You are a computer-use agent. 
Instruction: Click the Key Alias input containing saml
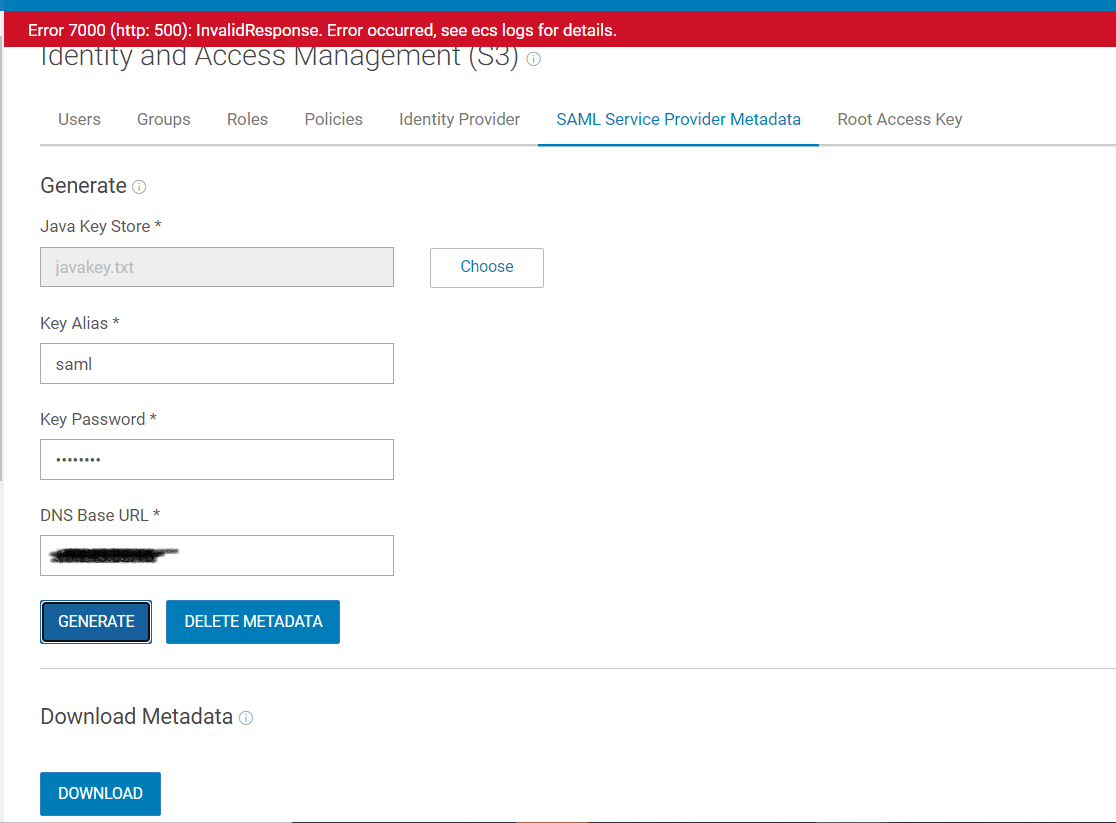tap(216, 363)
